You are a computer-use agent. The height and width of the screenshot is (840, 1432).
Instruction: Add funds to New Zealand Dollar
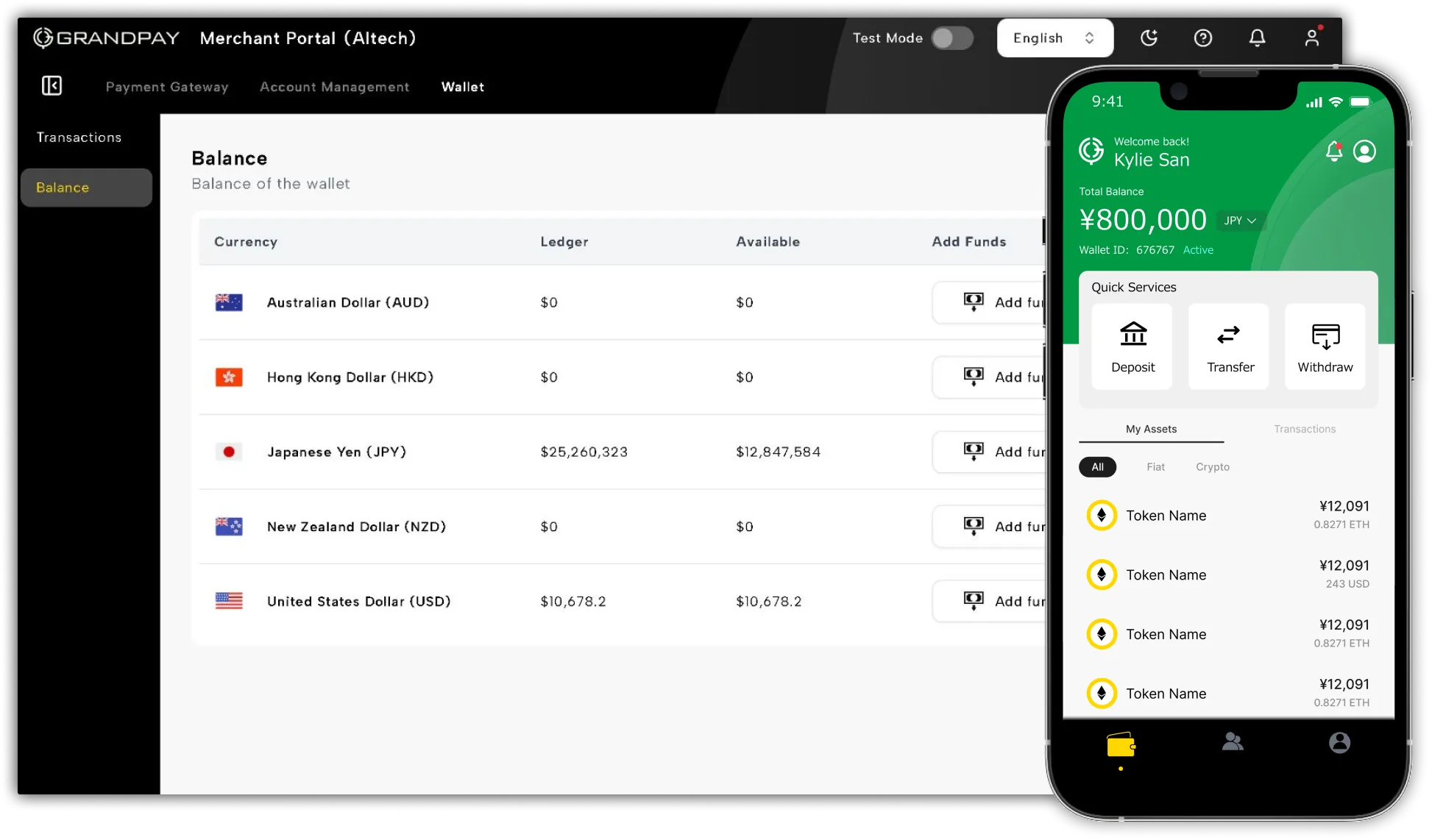989,527
